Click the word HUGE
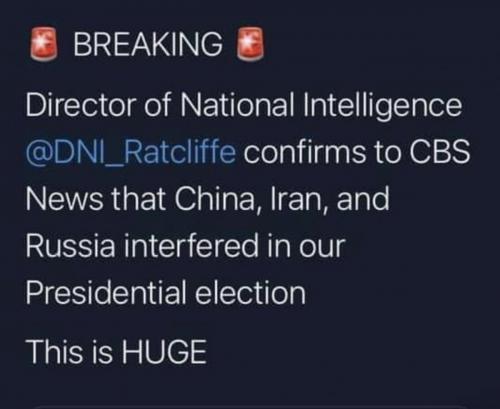Image resolution: width=500 pixels, height=409 pixels. pos(164,351)
